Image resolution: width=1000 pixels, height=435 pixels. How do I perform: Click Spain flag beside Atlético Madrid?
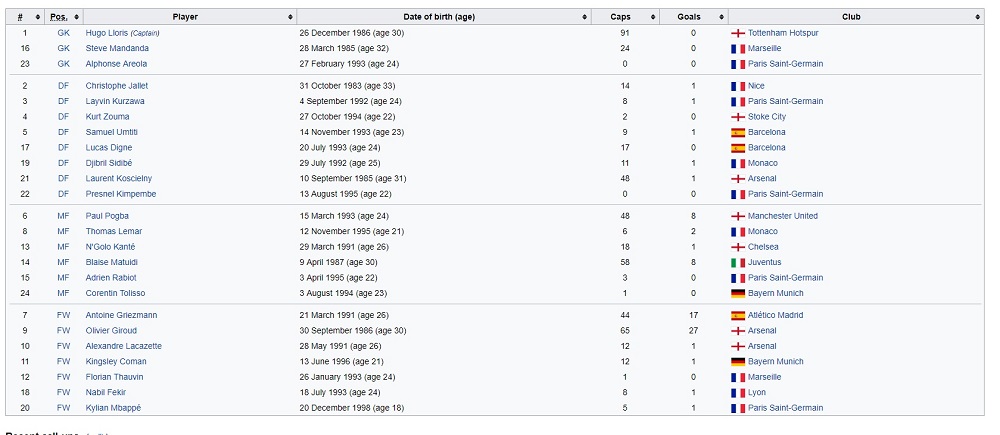point(738,315)
